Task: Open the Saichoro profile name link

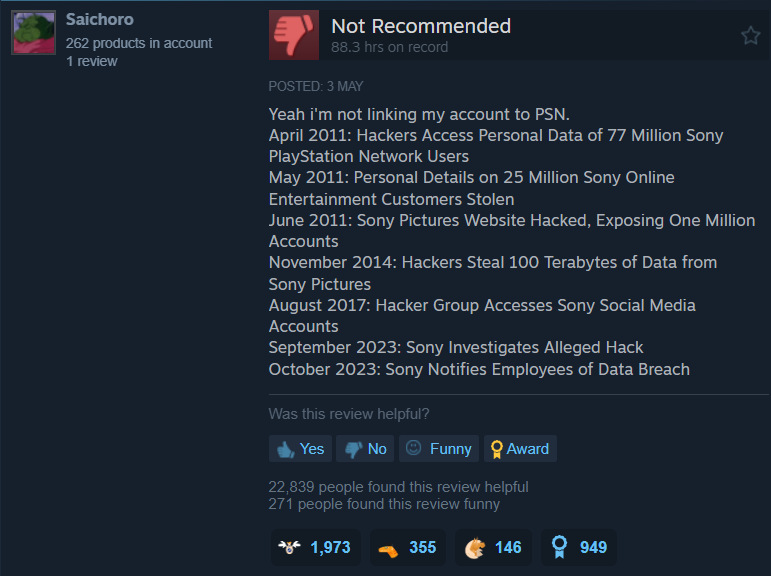Action: tap(100, 19)
